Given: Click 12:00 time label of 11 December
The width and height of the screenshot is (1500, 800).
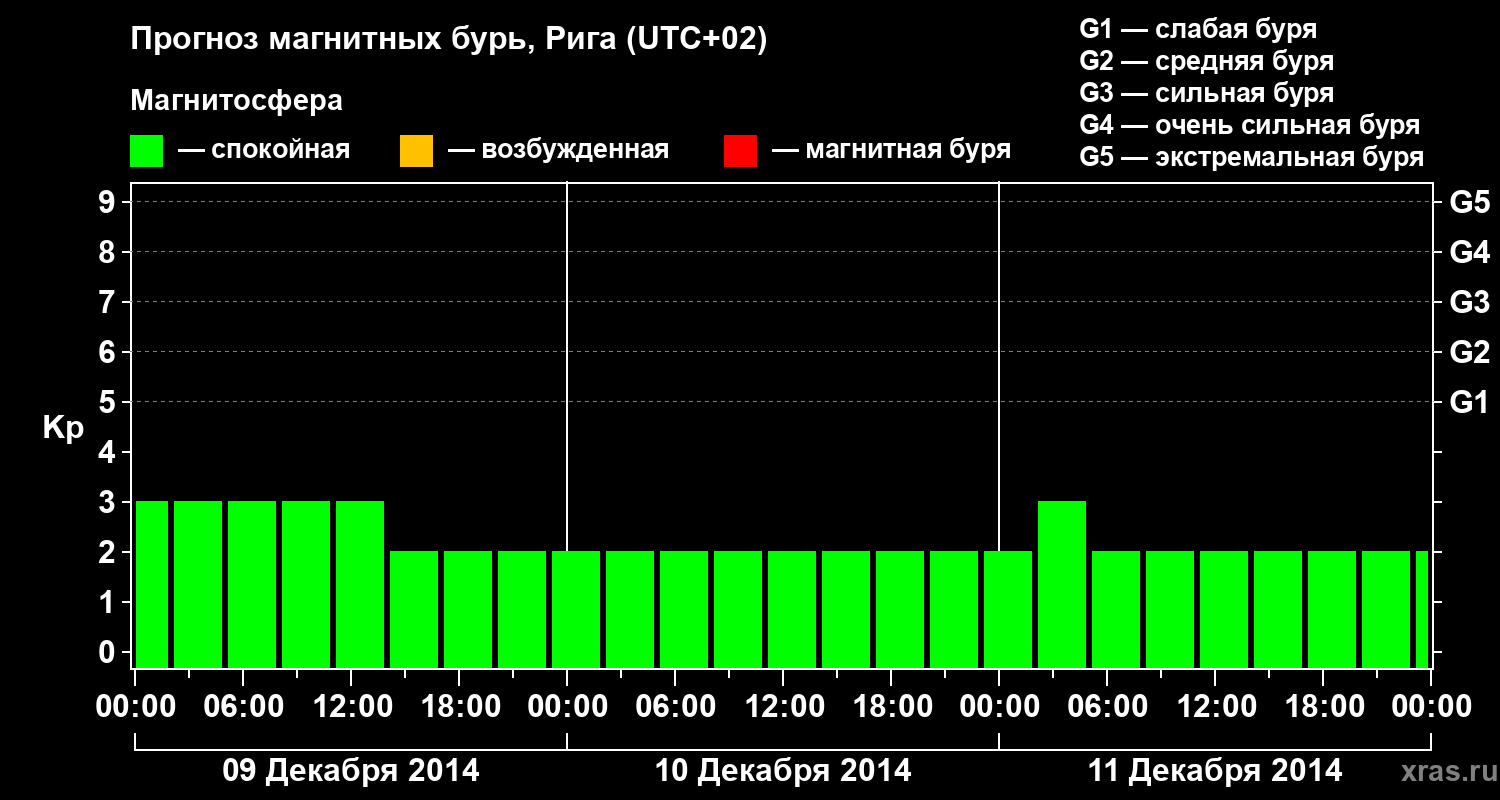Looking at the screenshot, I should click(1215, 707).
